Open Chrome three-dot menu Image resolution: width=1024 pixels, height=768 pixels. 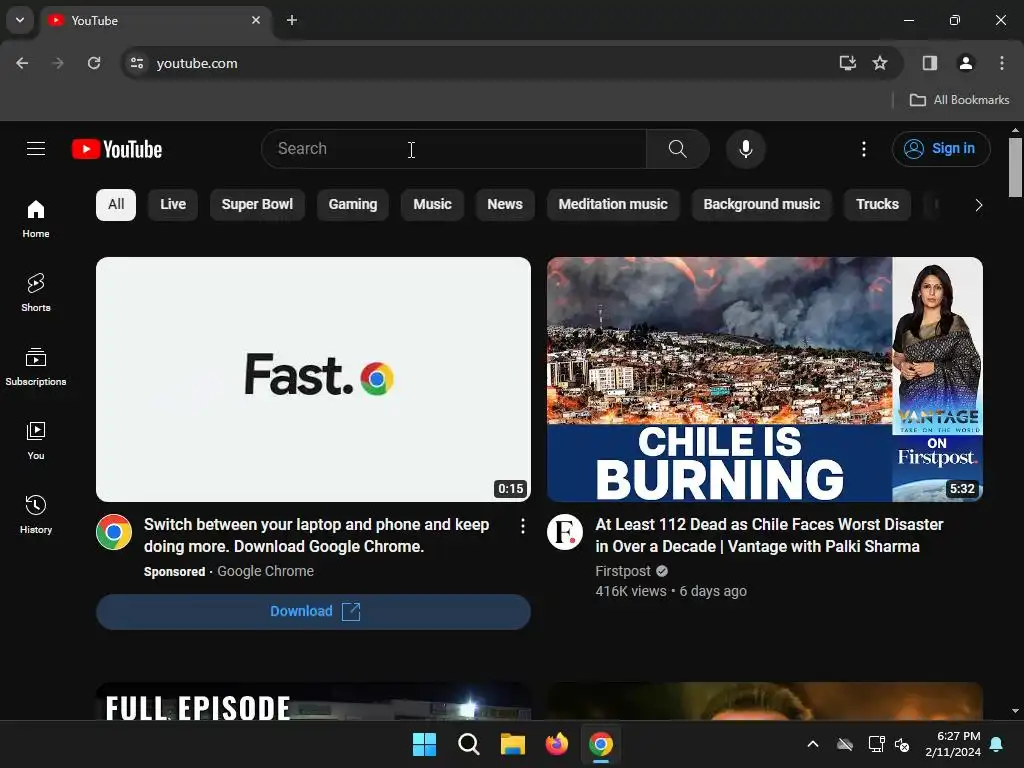point(1002,63)
